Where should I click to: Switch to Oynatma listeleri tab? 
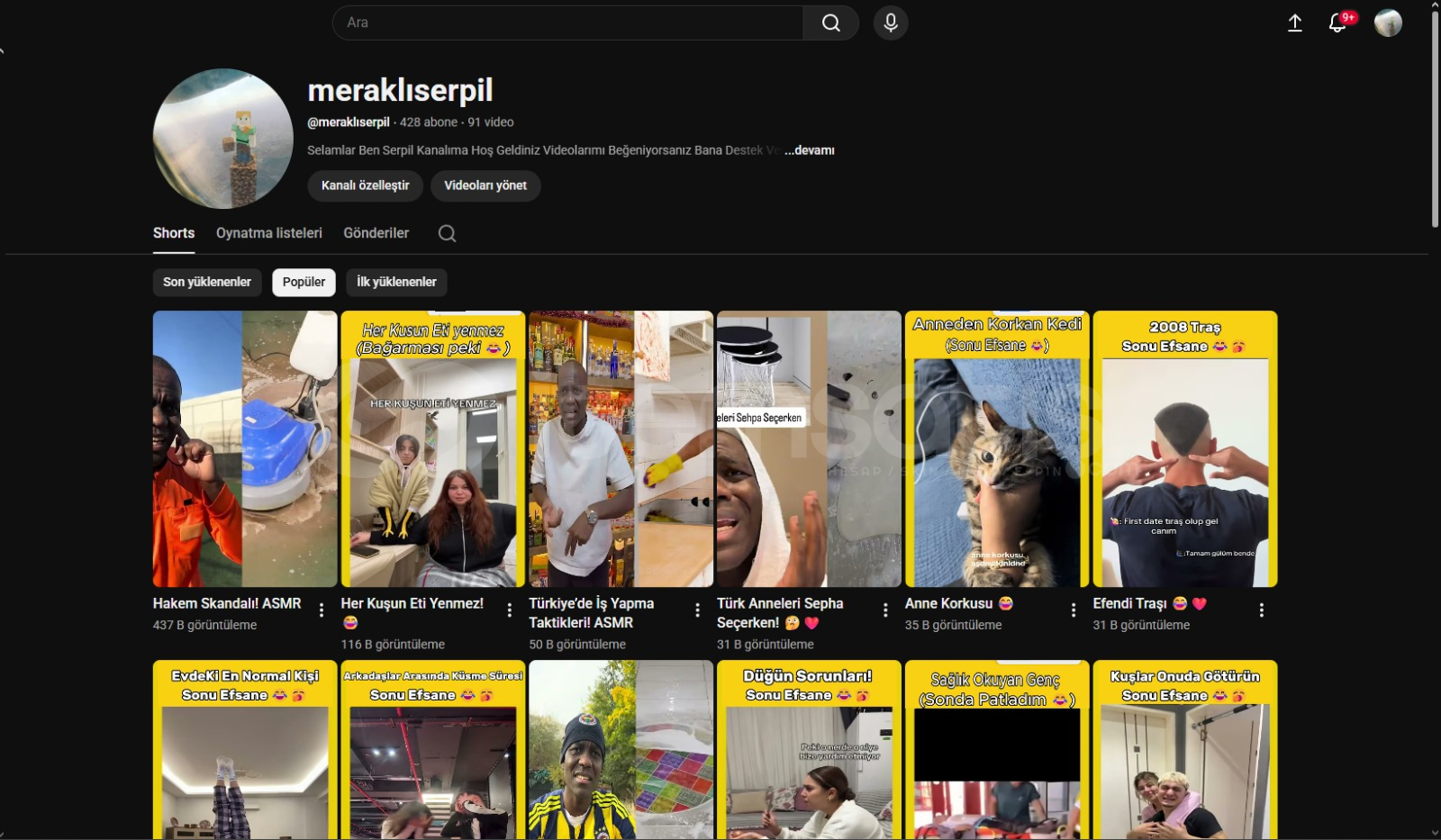point(269,233)
